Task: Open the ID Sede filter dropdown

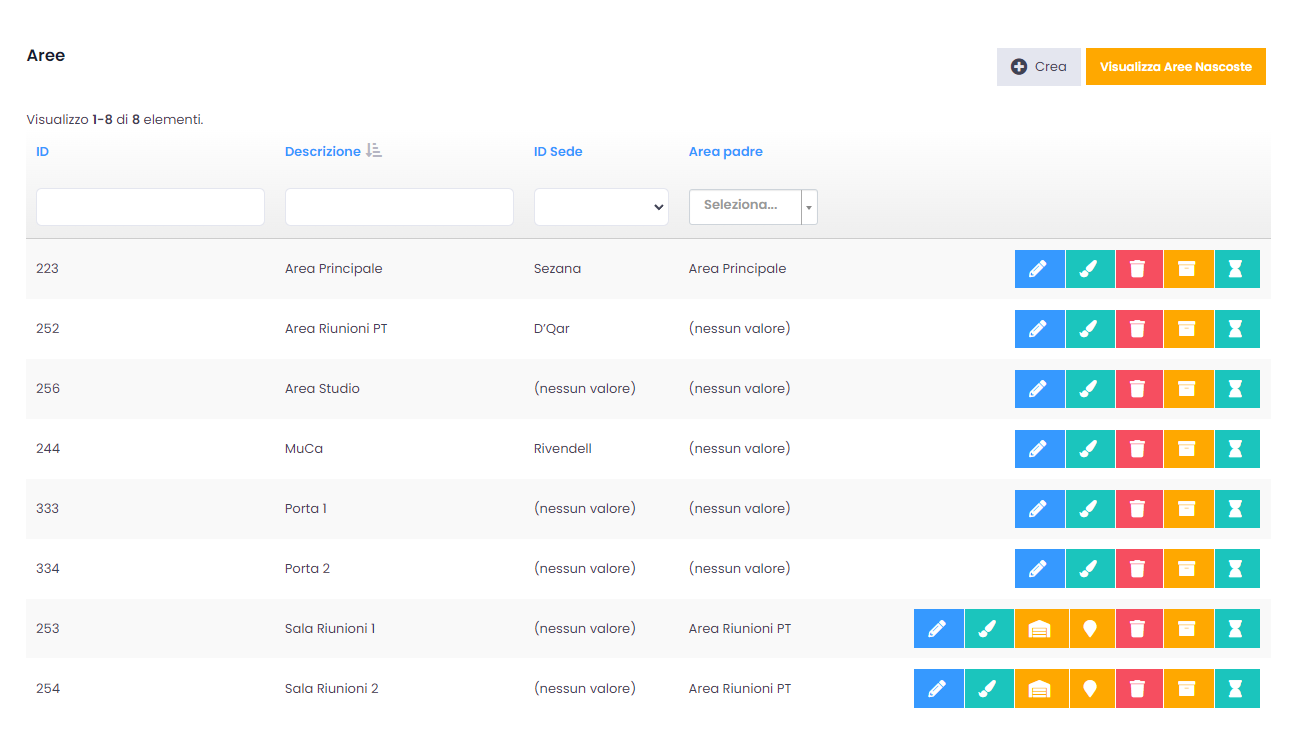Action: (x=601, y=207)
